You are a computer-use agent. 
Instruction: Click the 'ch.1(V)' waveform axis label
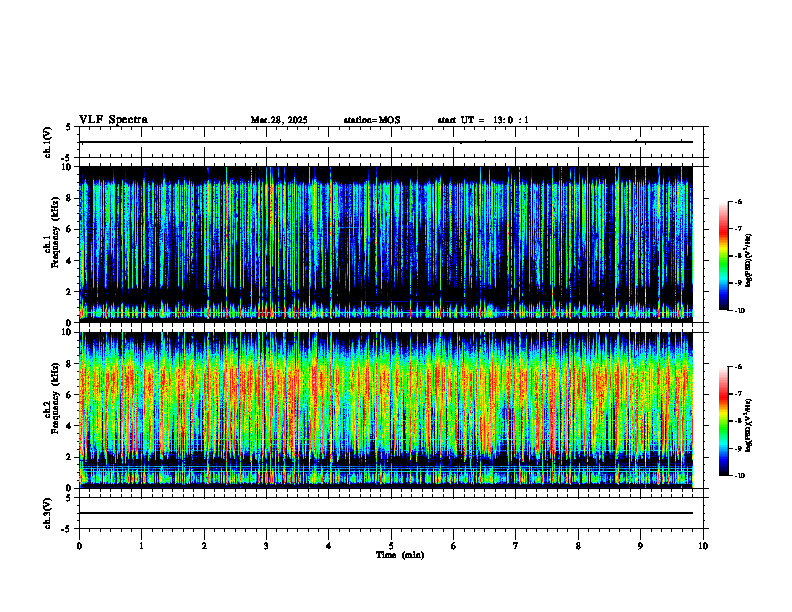(47, 142)
